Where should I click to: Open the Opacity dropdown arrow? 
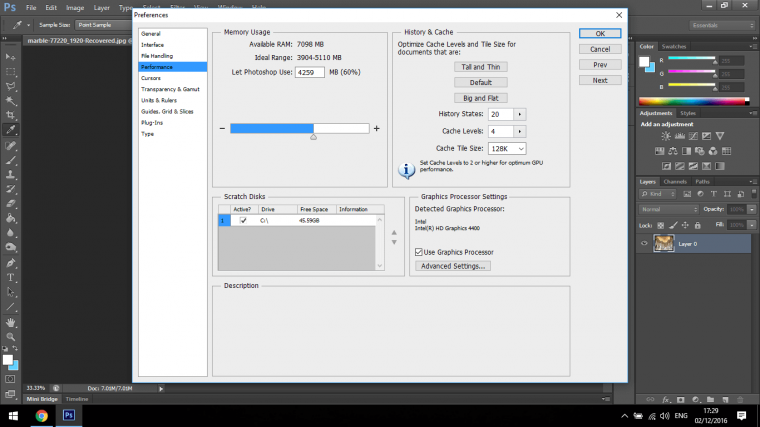click(752, 209)
